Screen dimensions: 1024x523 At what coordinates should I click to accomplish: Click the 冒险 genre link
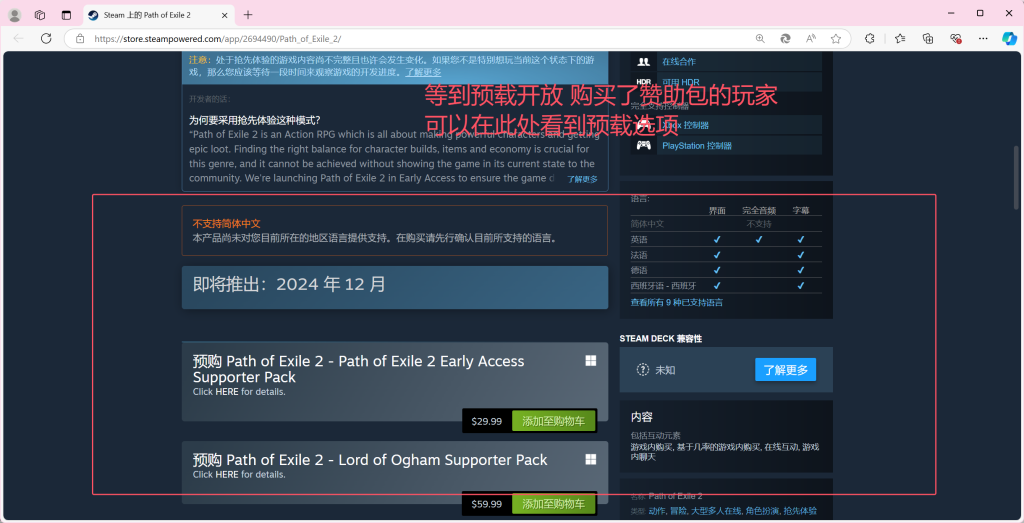pyautogui.click(x=677, y=511)
